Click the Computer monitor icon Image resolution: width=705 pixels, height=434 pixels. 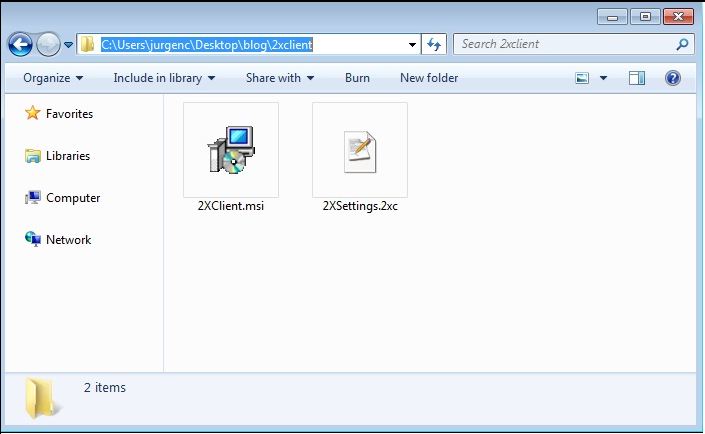[32, 197]
